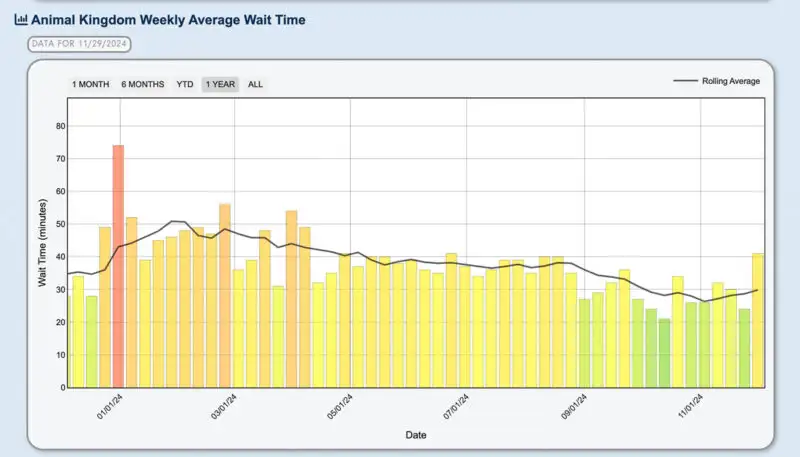
Task: Select the 6 MONTHS range button
Action: click(143, 84)
